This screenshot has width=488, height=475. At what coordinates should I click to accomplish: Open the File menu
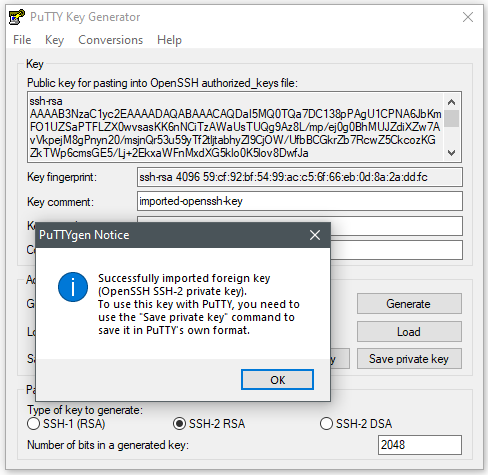[22, 40]
